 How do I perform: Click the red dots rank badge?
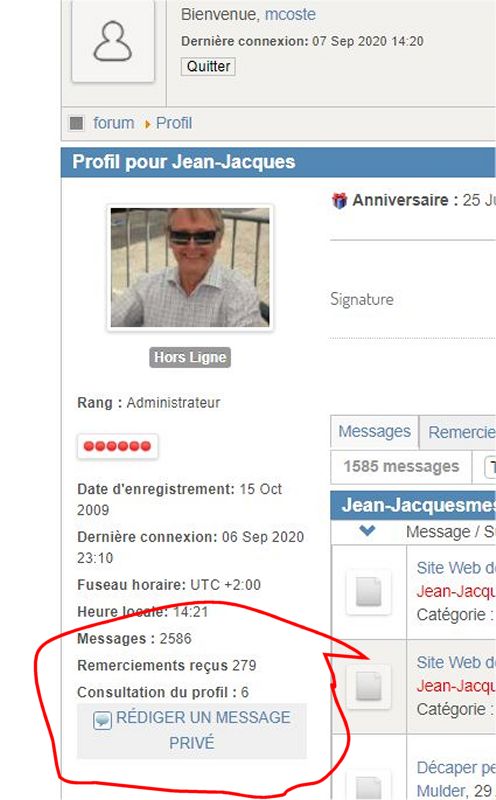point(117,446)
